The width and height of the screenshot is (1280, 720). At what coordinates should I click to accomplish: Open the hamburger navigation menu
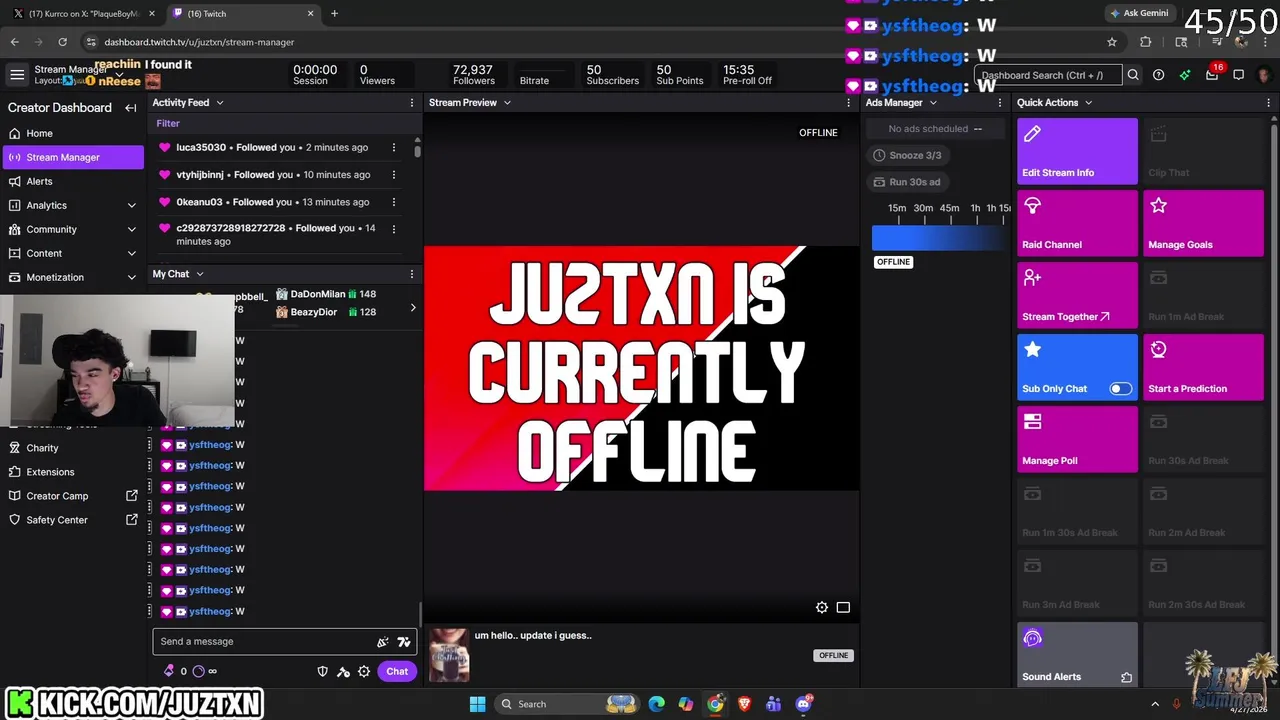coord(17,75)
